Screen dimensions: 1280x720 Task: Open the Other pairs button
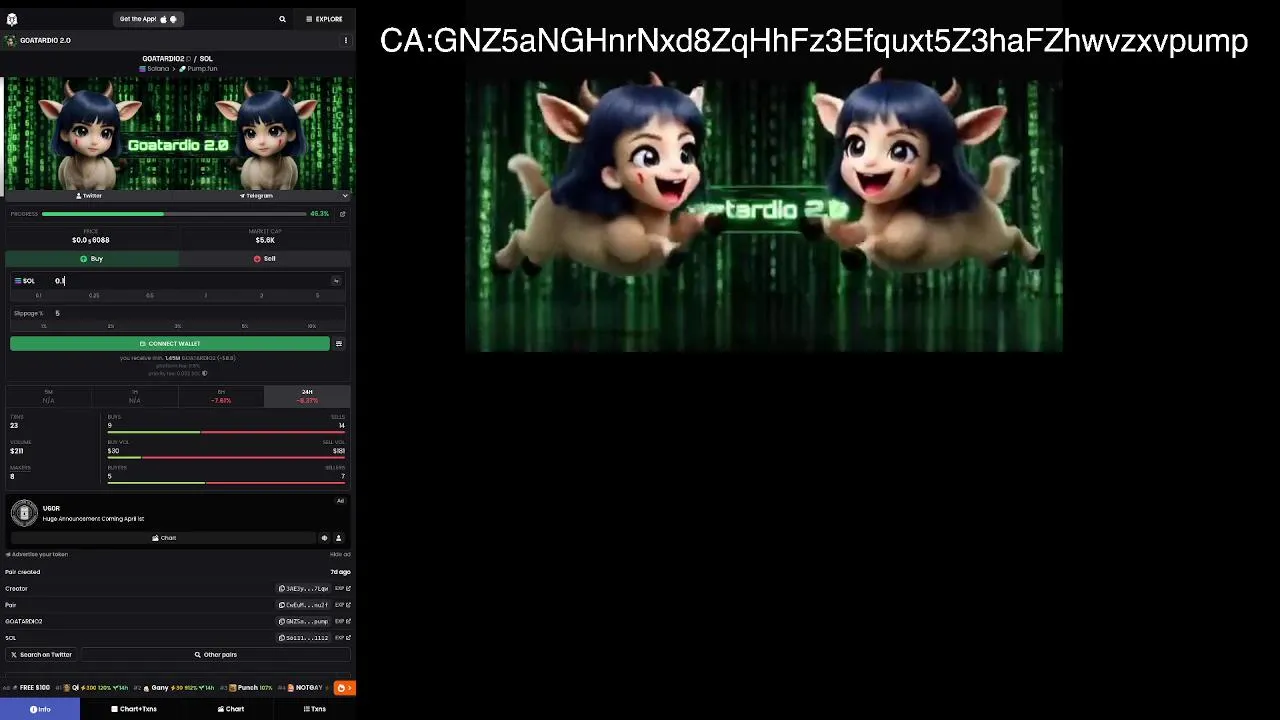[x=215, y=655]
